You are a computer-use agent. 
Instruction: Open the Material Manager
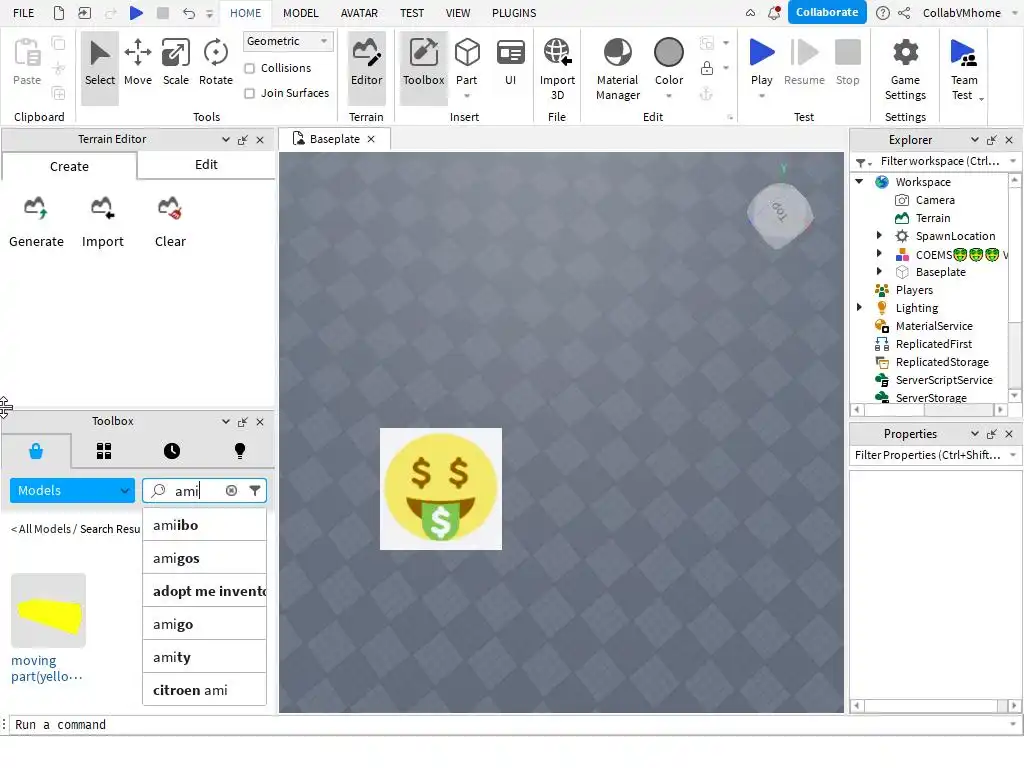pos(617,69)
